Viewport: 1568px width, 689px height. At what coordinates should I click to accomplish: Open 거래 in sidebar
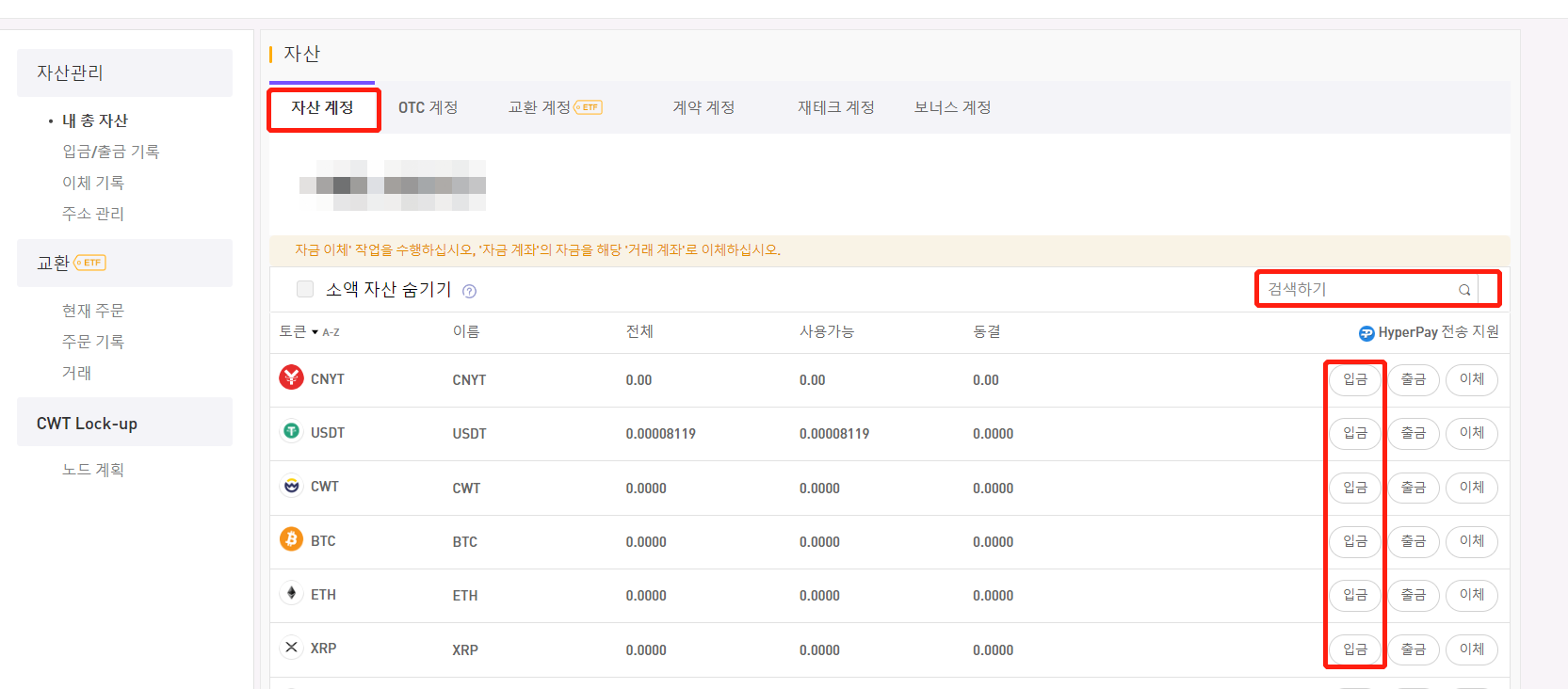coord(77,373)
